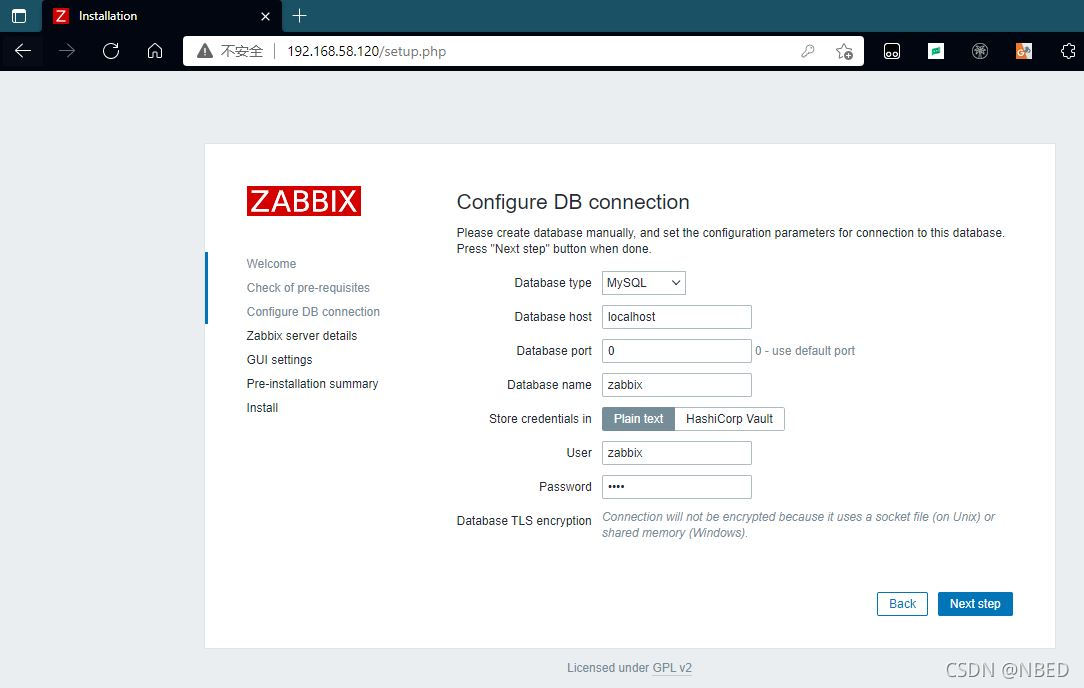The width and height of the screenshot is (1084, 688).
Task: Edit the Database name field
Action: [x=677, y=384]
